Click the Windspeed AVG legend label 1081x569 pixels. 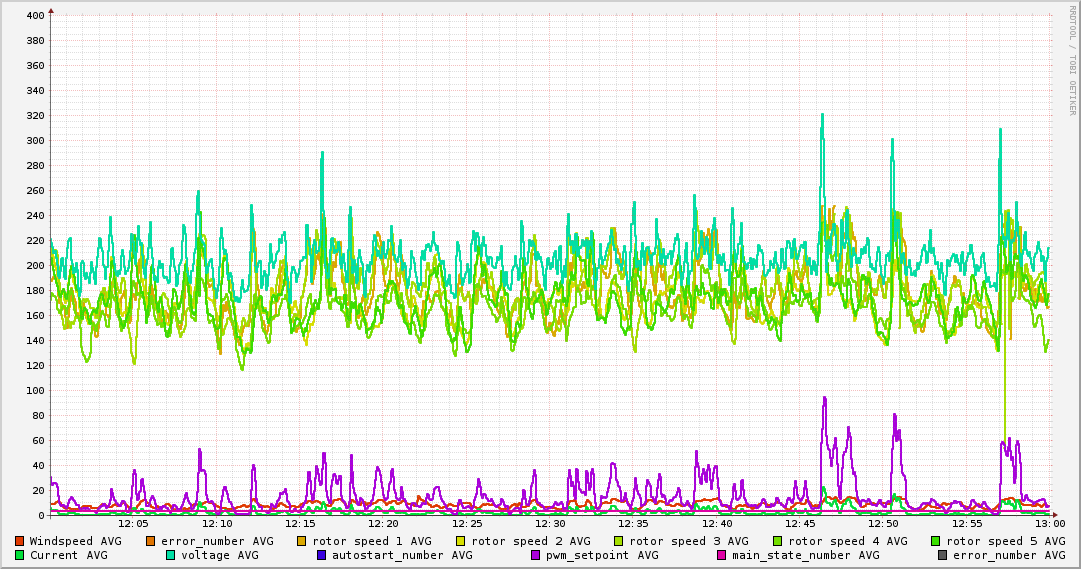pos(75,541)
